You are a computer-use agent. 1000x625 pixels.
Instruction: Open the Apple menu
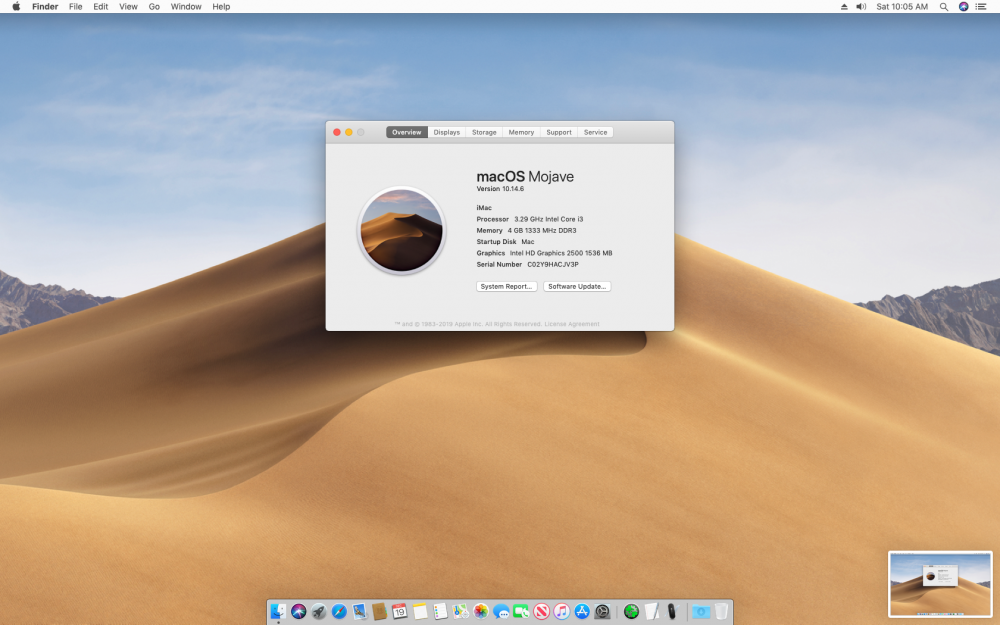click(x=16, y=6)
